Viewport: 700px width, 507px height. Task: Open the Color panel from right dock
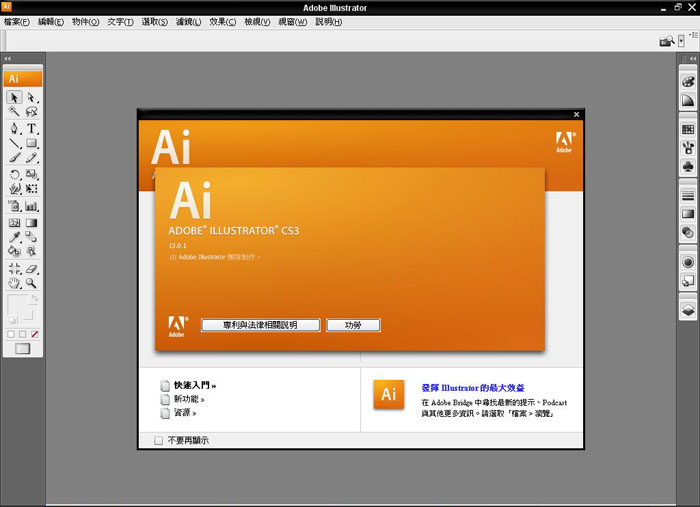(x=688, y=82)
